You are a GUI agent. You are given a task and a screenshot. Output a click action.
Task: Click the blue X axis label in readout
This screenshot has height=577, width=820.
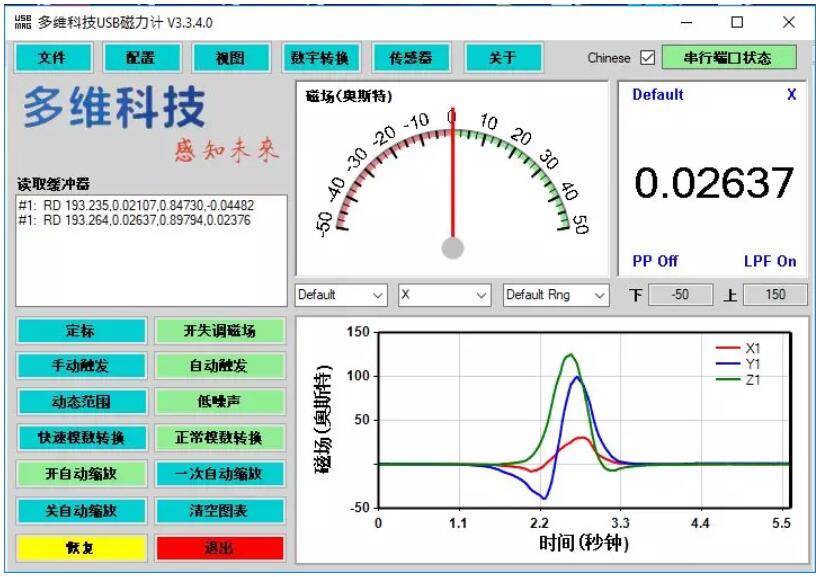point(791,95)
